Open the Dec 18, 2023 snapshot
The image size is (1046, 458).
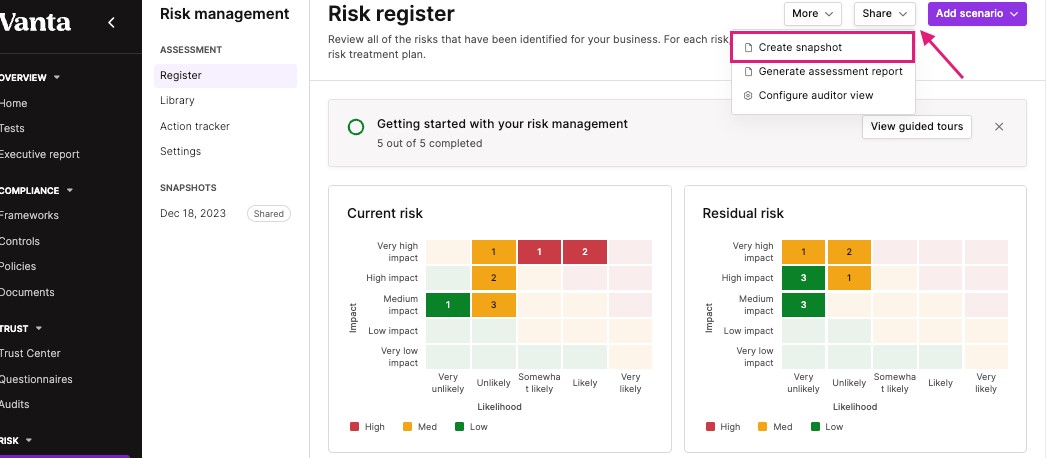pos(193,213)
